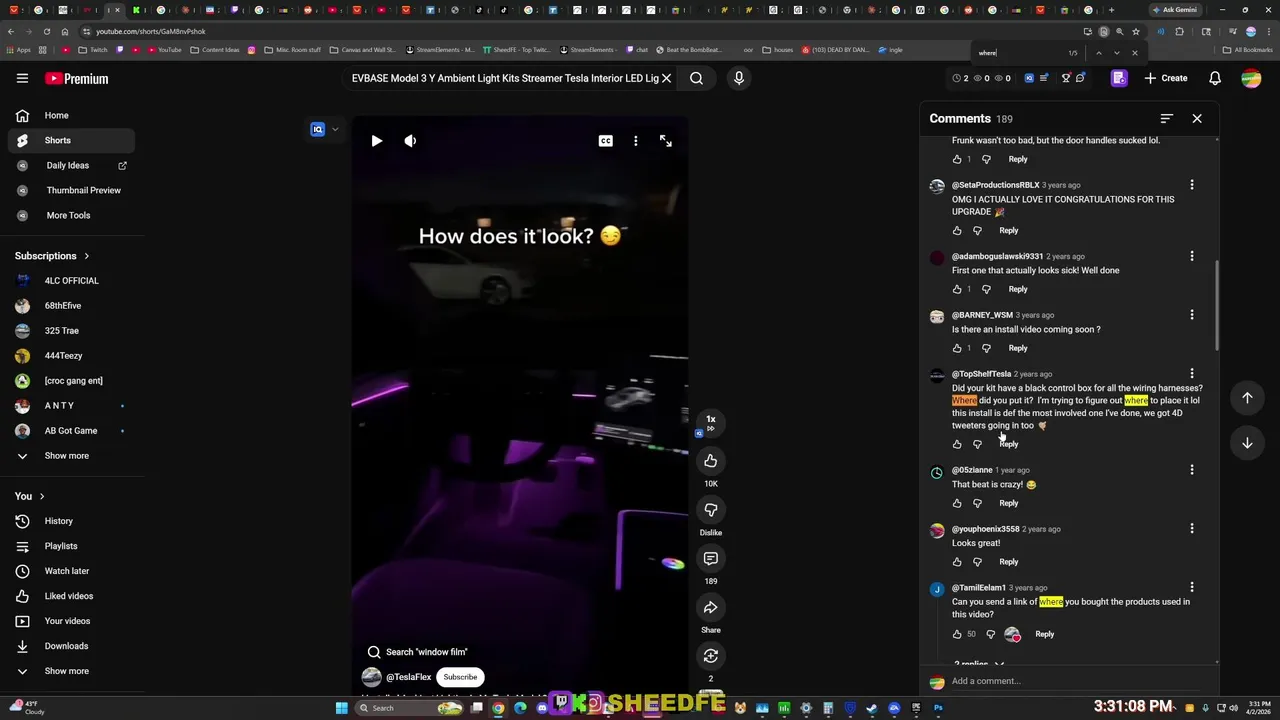This screenshot has height=720, width=1280.
Task: Click the search magnifier button
Action: (x=696, y=78)
